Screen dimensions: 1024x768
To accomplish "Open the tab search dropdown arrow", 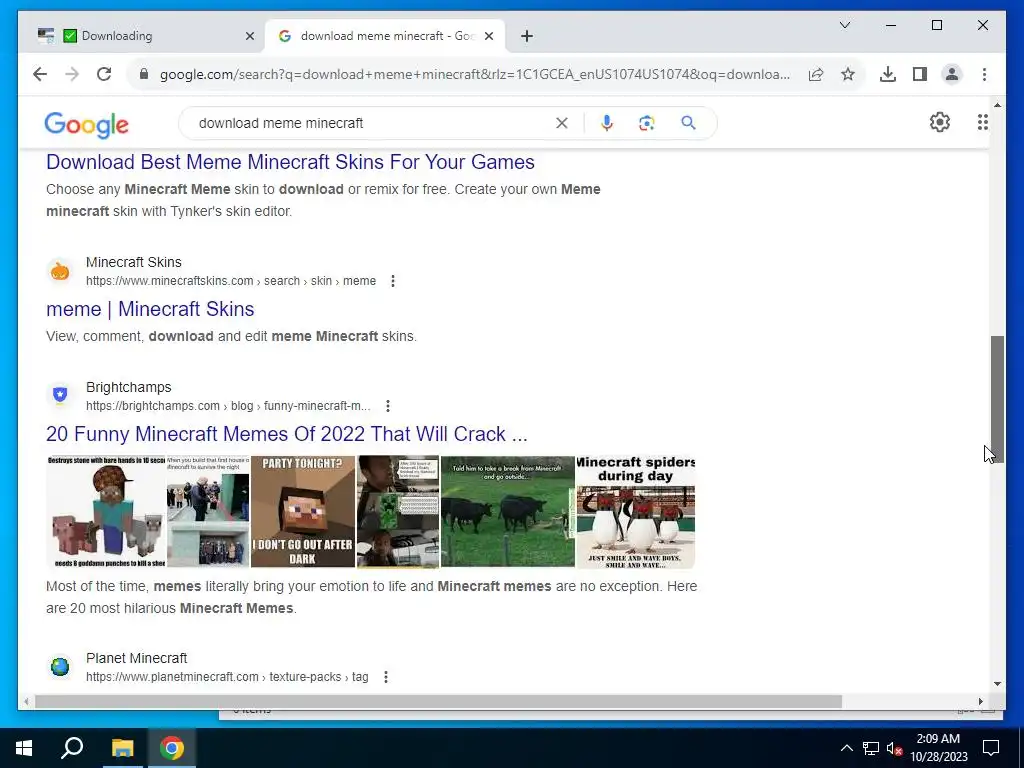I will pyautogui.click(x=844, y=25).
